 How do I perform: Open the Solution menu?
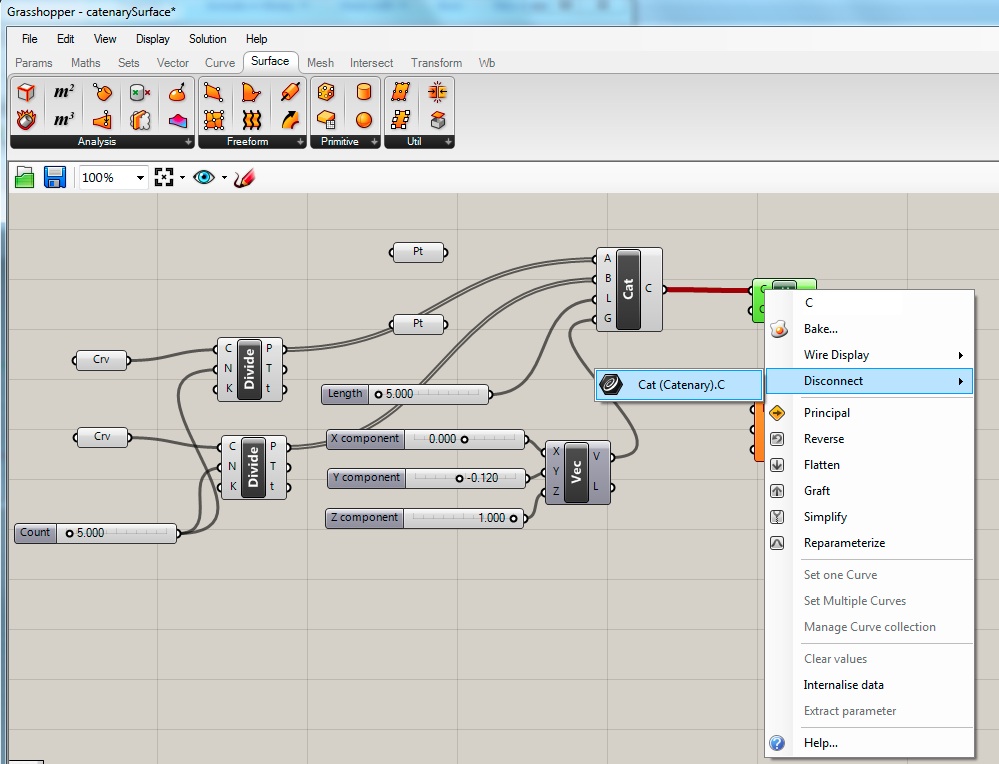[x=207, y=39]
